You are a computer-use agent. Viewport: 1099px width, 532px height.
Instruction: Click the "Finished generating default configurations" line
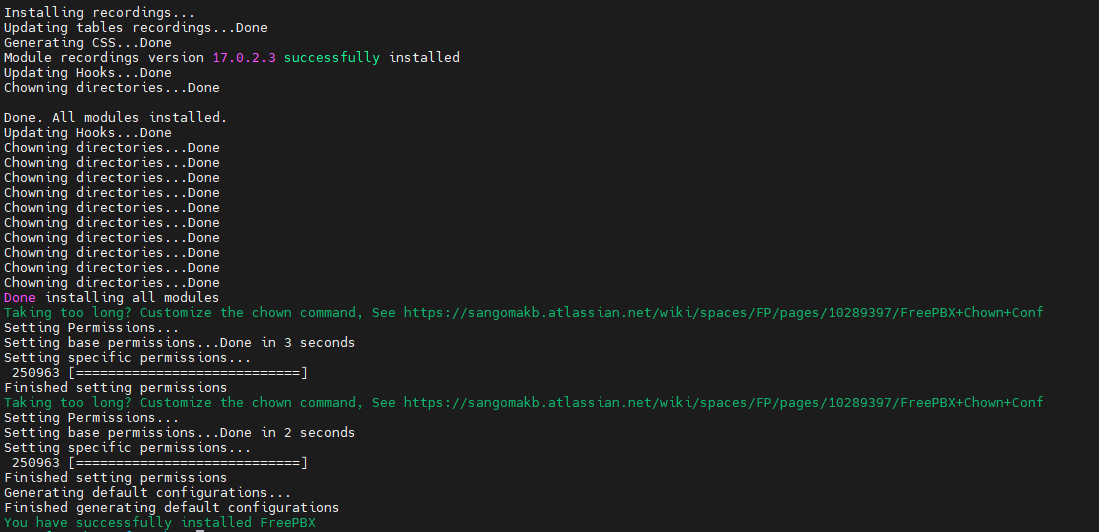(172, 507)
